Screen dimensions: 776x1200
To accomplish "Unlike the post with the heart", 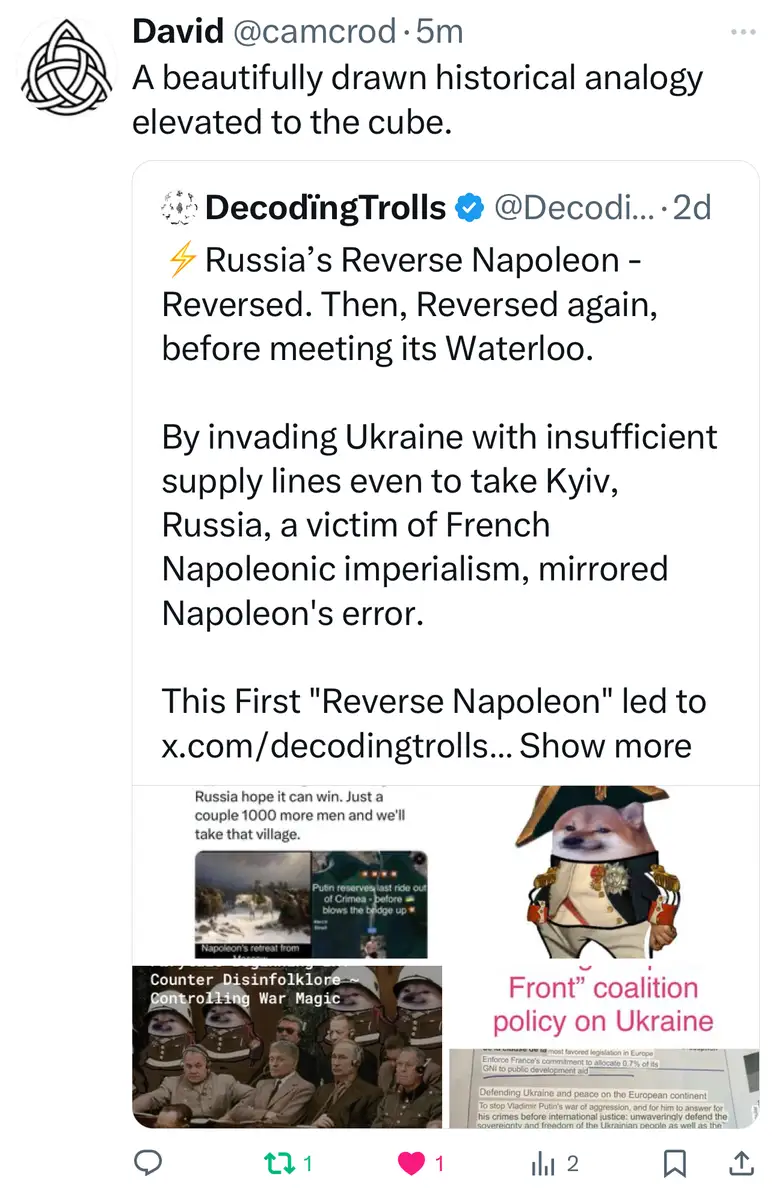I will 411,1163.
